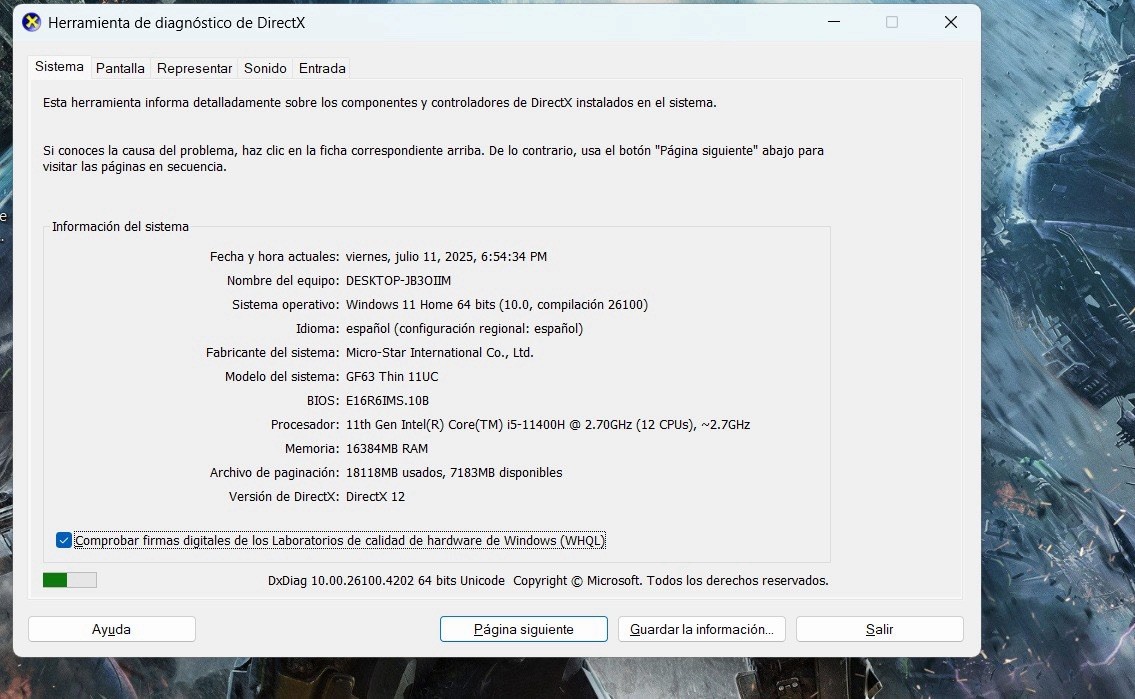1135x699 pixels.
Task: Click the BIOS value E16R6IMS.10B
Action: 387,400
